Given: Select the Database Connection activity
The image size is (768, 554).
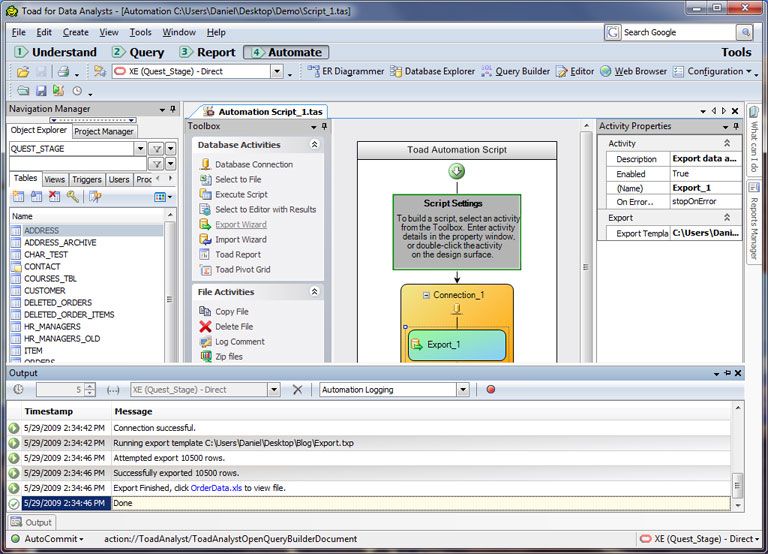Looking at the screenshot, I should point(246,165).
